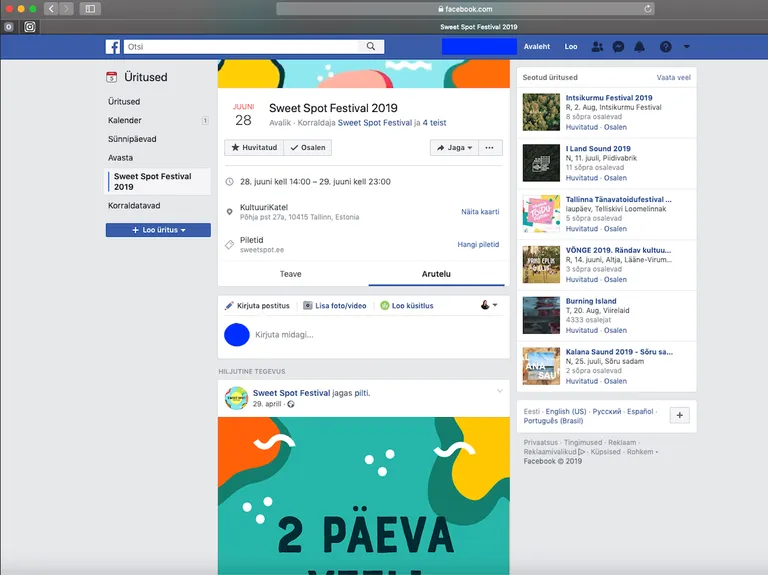Image resolution: width=768 pixels, height=575 pixels.
Task: Select Sweet Spot Festival 2019 in sidebar
Action: click(x=158, y=182)
